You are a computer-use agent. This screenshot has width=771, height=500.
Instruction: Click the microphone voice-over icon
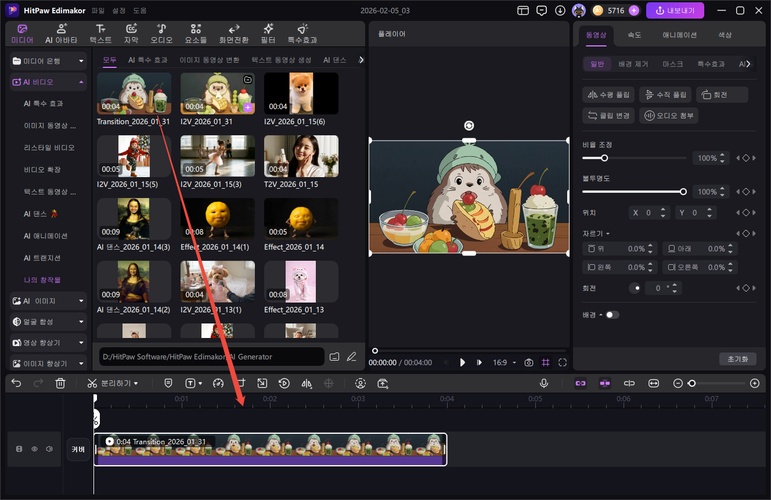(544, 383)
